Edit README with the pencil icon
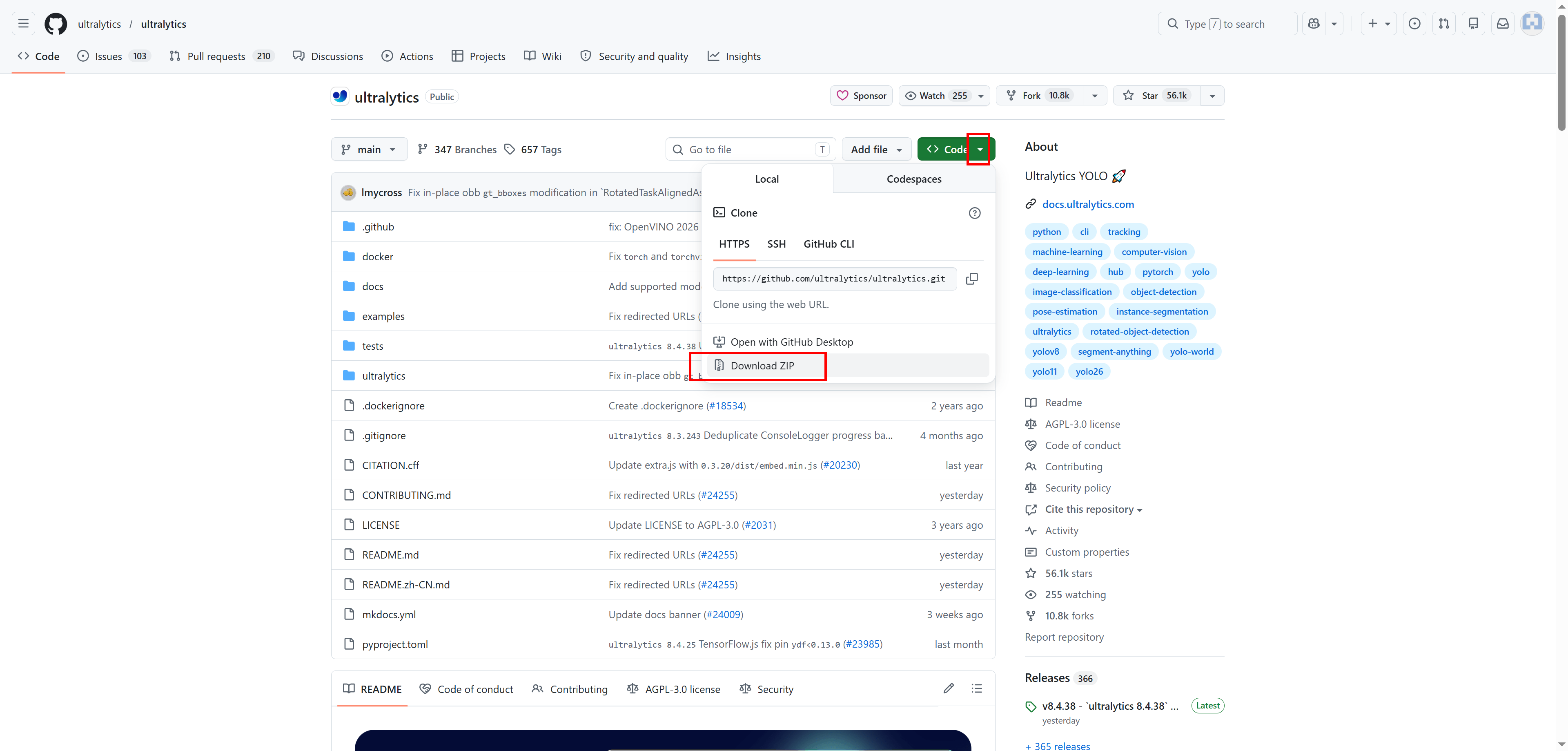 948,689
